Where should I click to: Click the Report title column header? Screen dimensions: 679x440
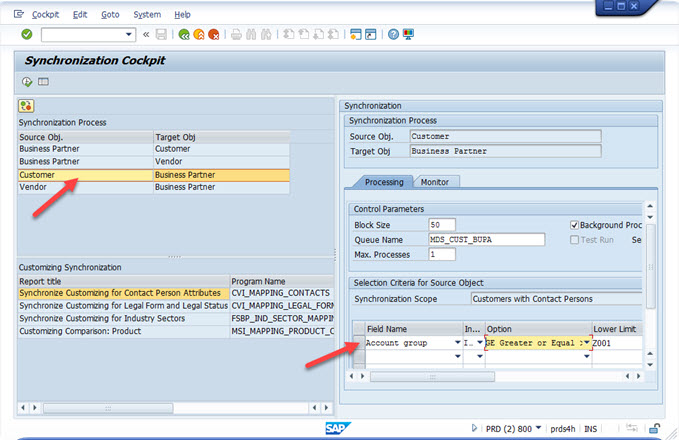[124, 281]
